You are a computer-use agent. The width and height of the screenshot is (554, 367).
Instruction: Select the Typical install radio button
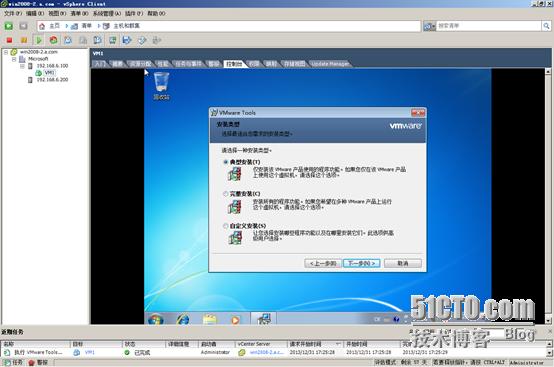225,162
